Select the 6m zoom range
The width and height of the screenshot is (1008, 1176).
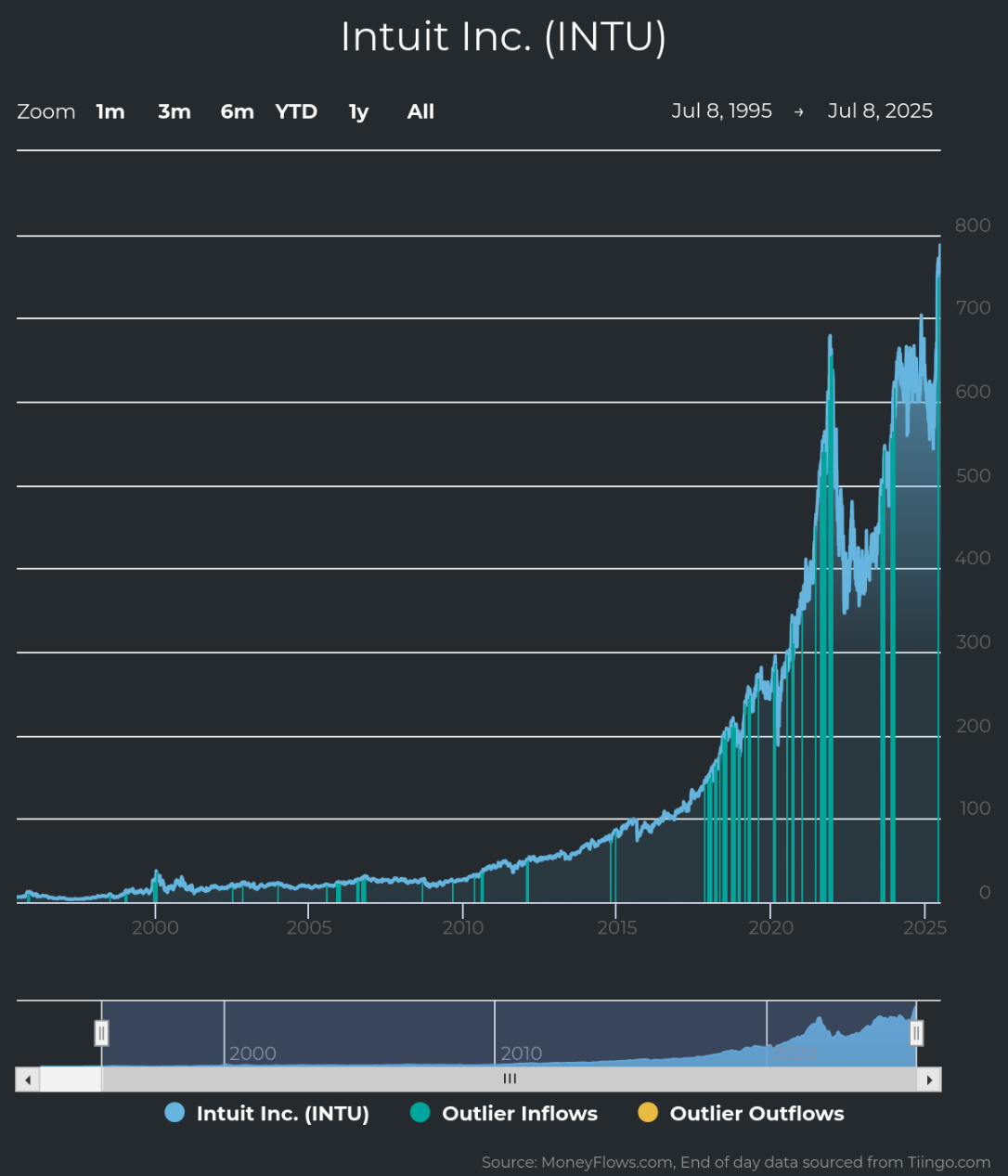[238, 111]
